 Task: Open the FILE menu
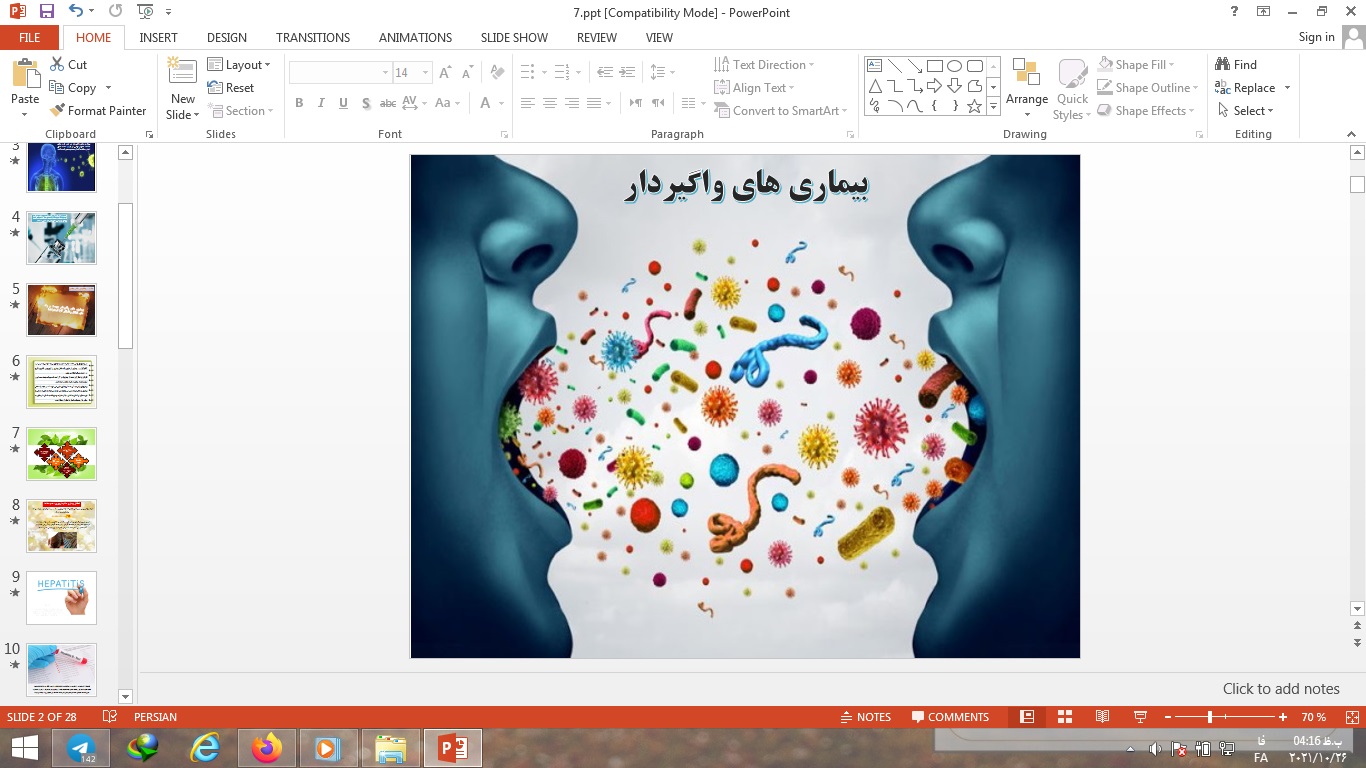30,37
